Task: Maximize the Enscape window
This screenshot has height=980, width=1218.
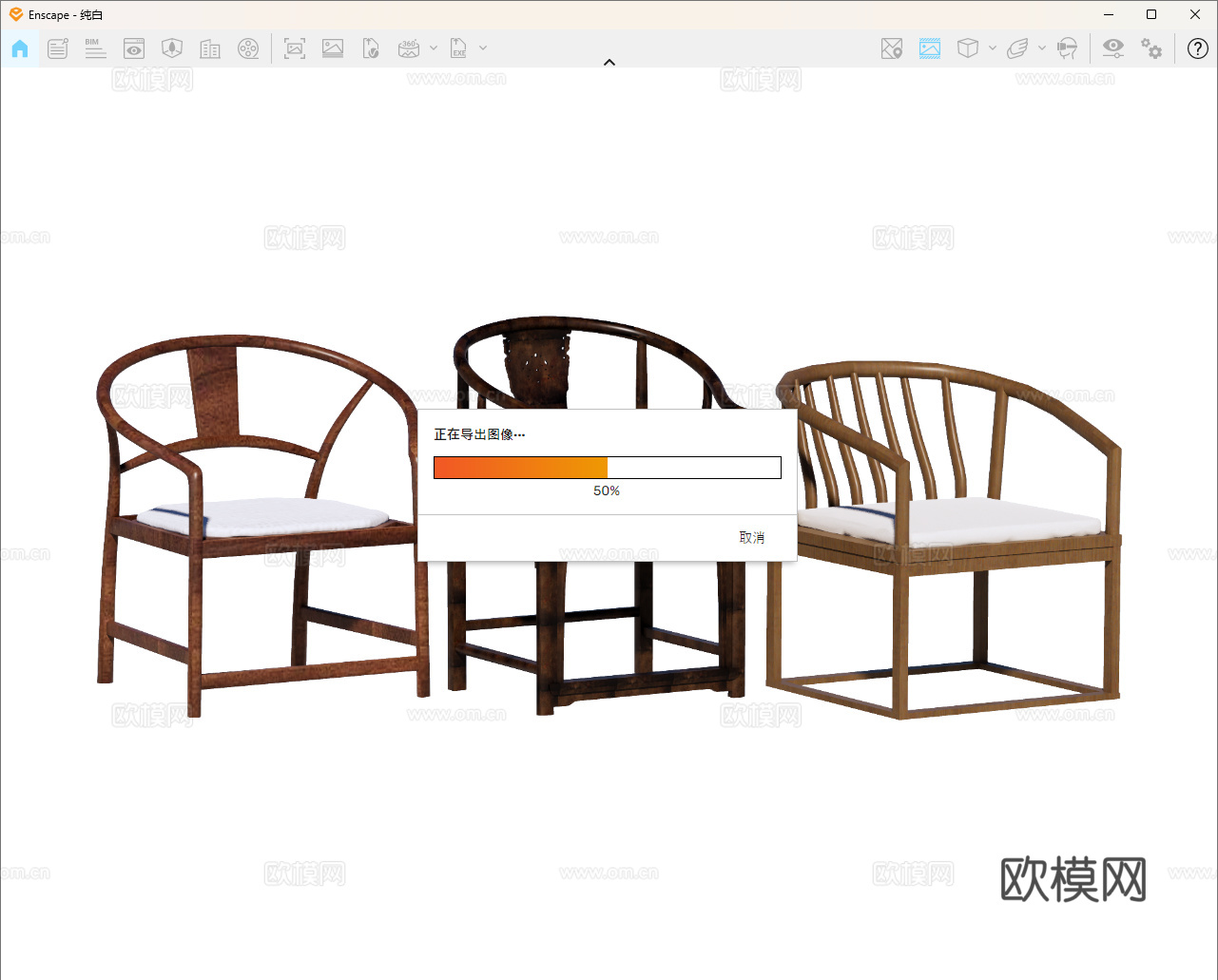Action: click(x=1151, y=14)
